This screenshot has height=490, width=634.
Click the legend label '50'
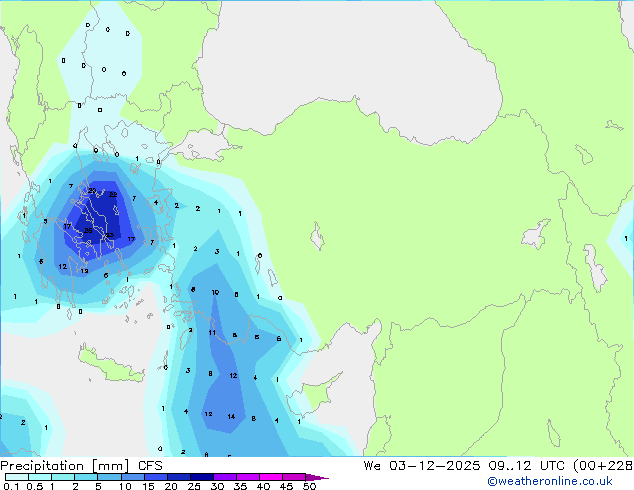309,486
